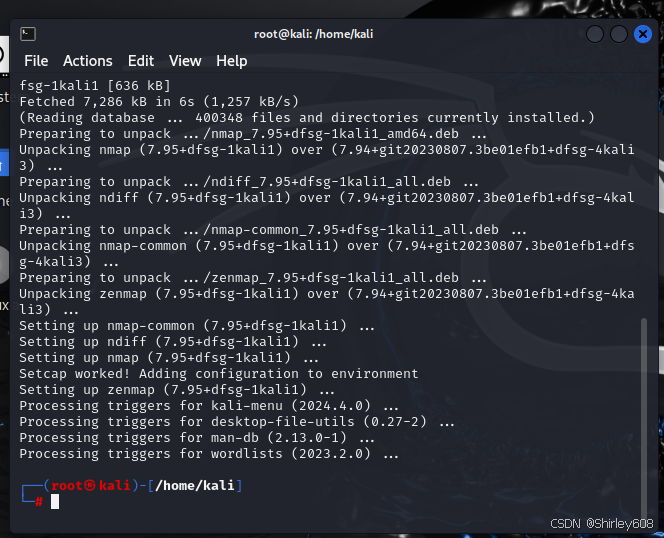Click 'Setting up nmap-common' line

coord(196,326)
